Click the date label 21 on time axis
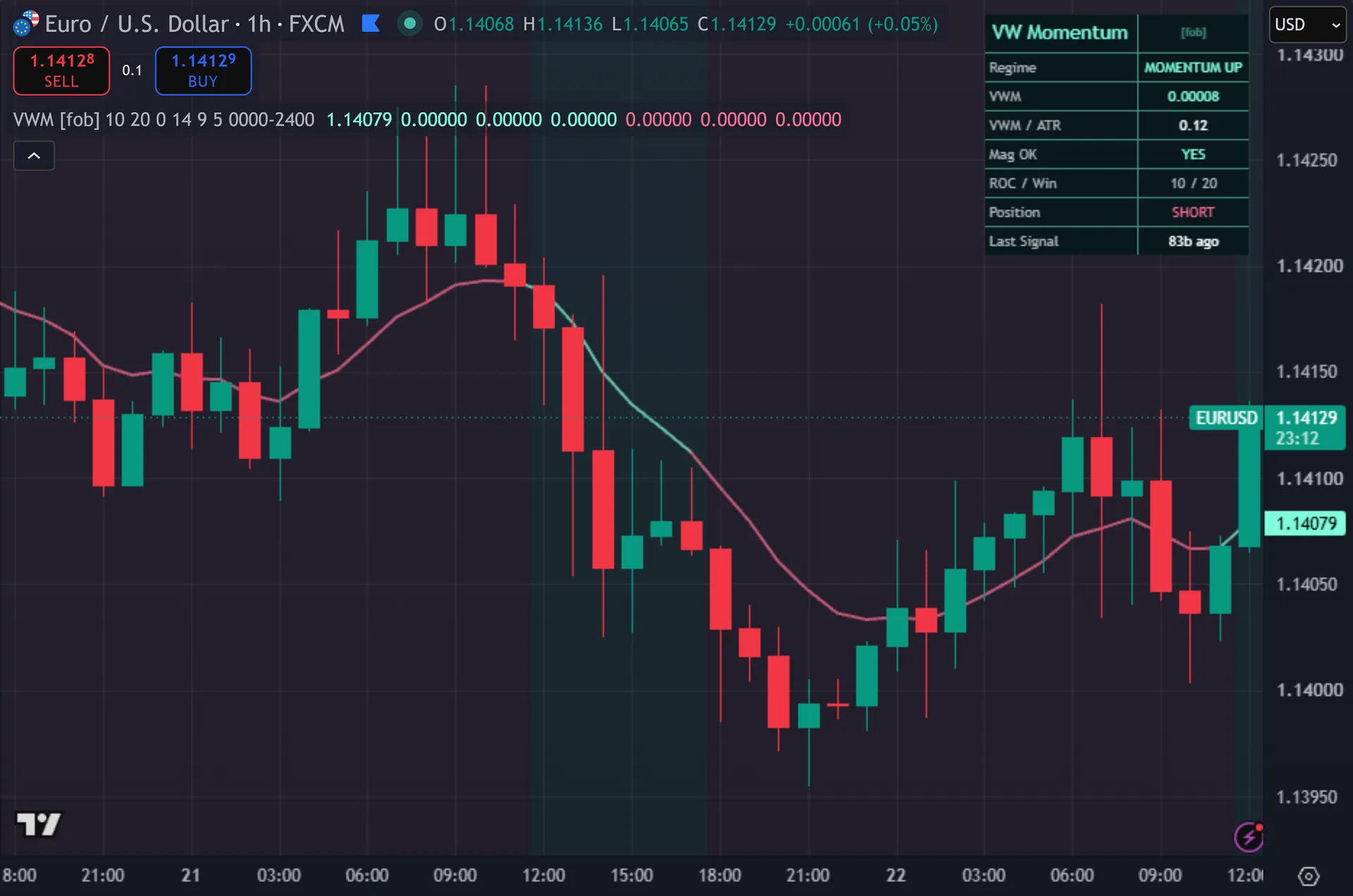The height and width of the screenshot is (896, 1353). [x=190, y=876]
